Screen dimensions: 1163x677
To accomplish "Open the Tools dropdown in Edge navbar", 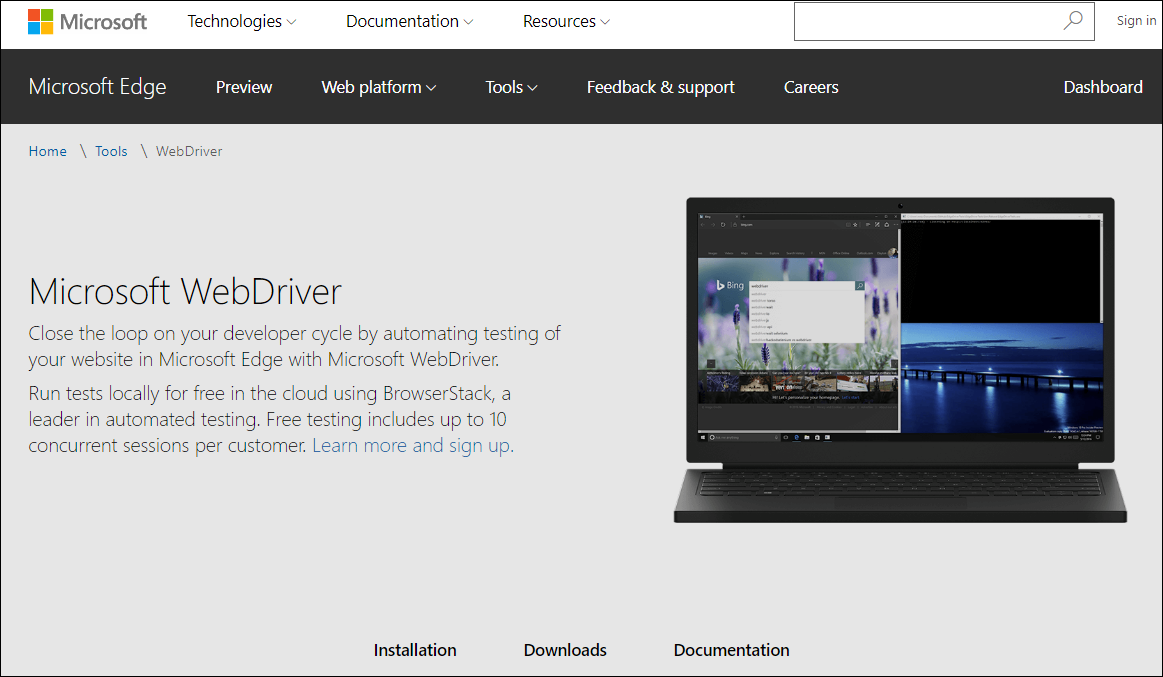I will (511, 87).
